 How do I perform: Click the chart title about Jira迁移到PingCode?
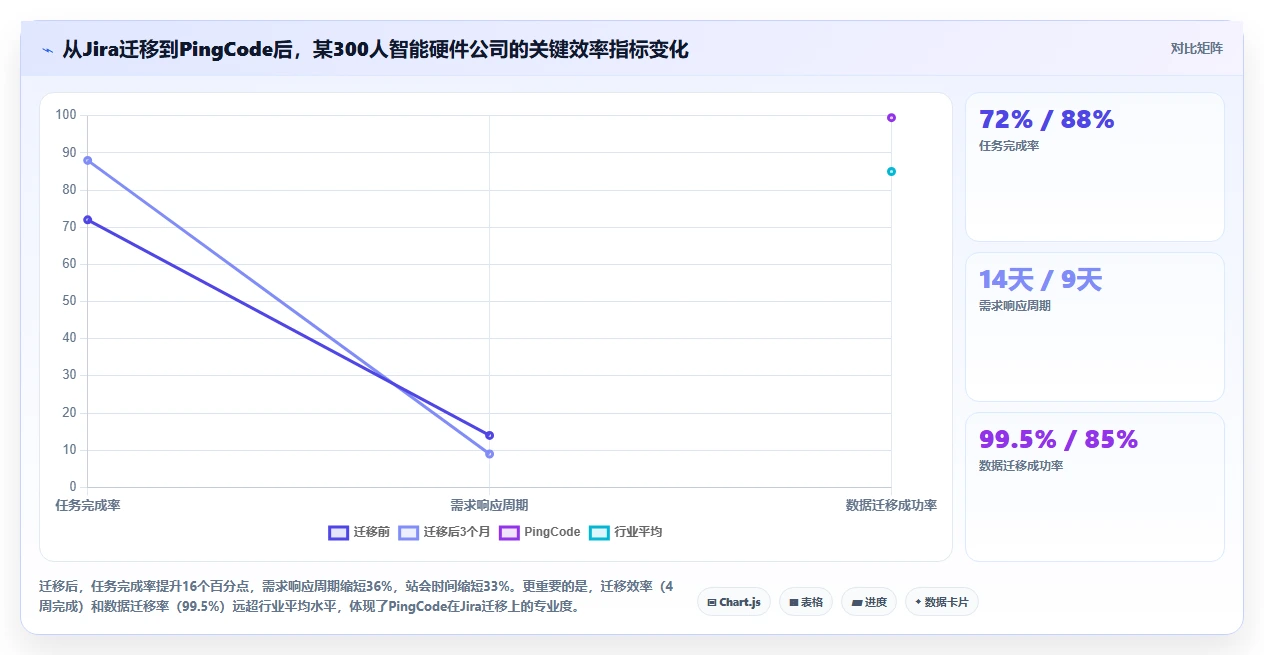coord(375,50)
